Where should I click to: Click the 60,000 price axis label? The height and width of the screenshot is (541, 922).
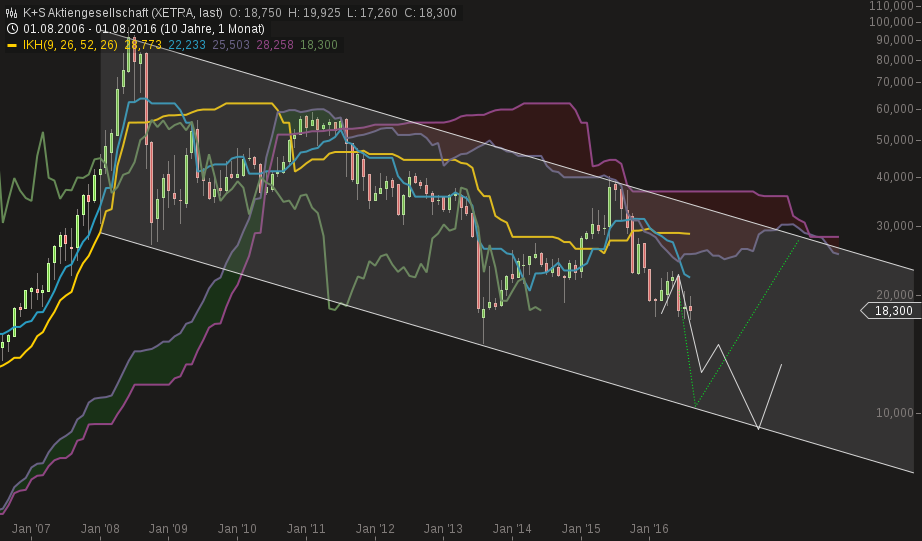pos(894,109)
